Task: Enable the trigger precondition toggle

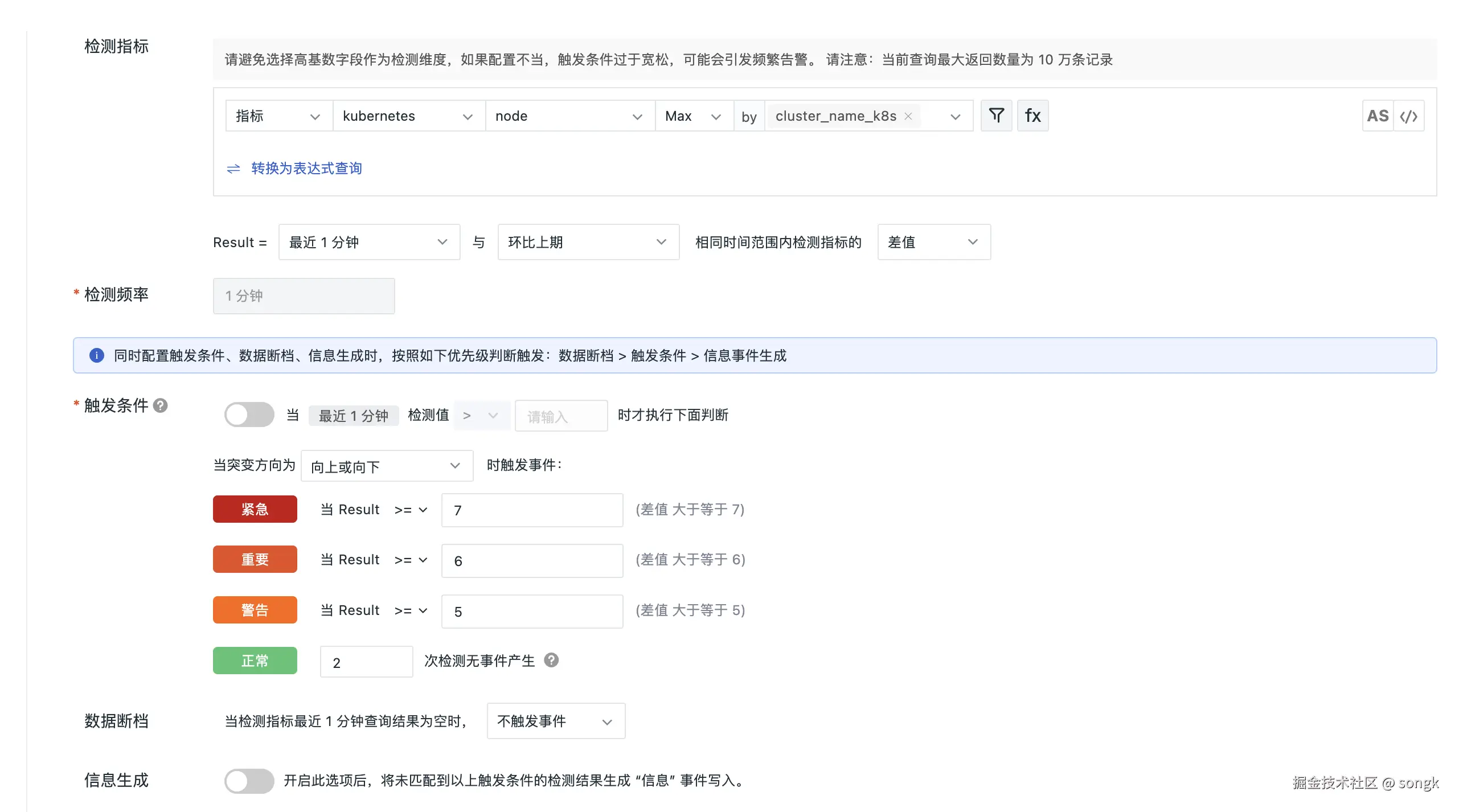Action: (x=249, y=415)
